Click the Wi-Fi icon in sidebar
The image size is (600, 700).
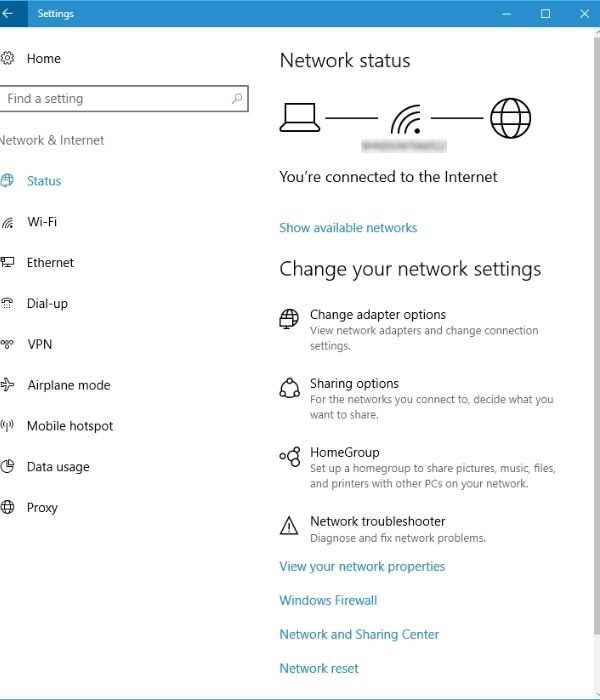pyautogui.click(x=7, y=222)
